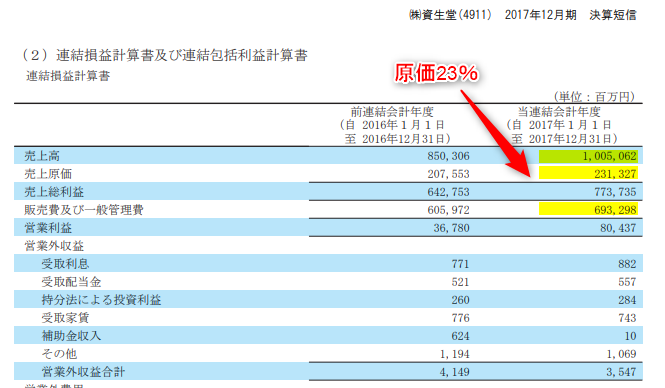
Task: Click the column header 前連結会計年度
Action: click(x=392, y=112)
